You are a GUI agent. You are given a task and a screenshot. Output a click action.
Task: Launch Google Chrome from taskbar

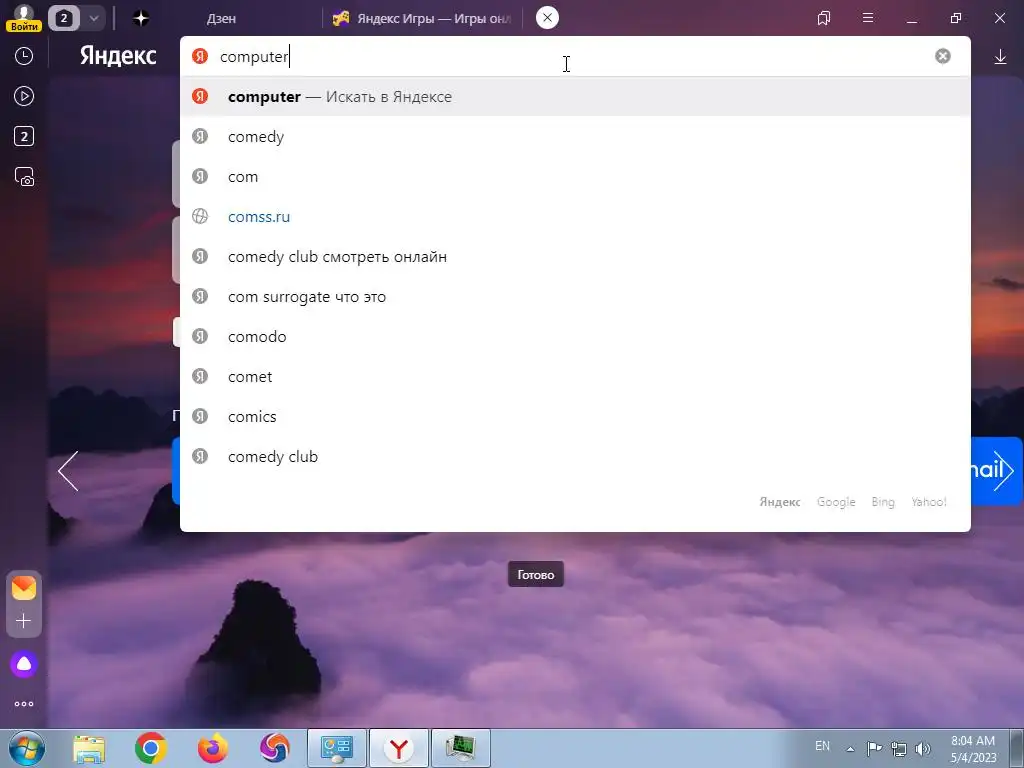pos(151,748)
